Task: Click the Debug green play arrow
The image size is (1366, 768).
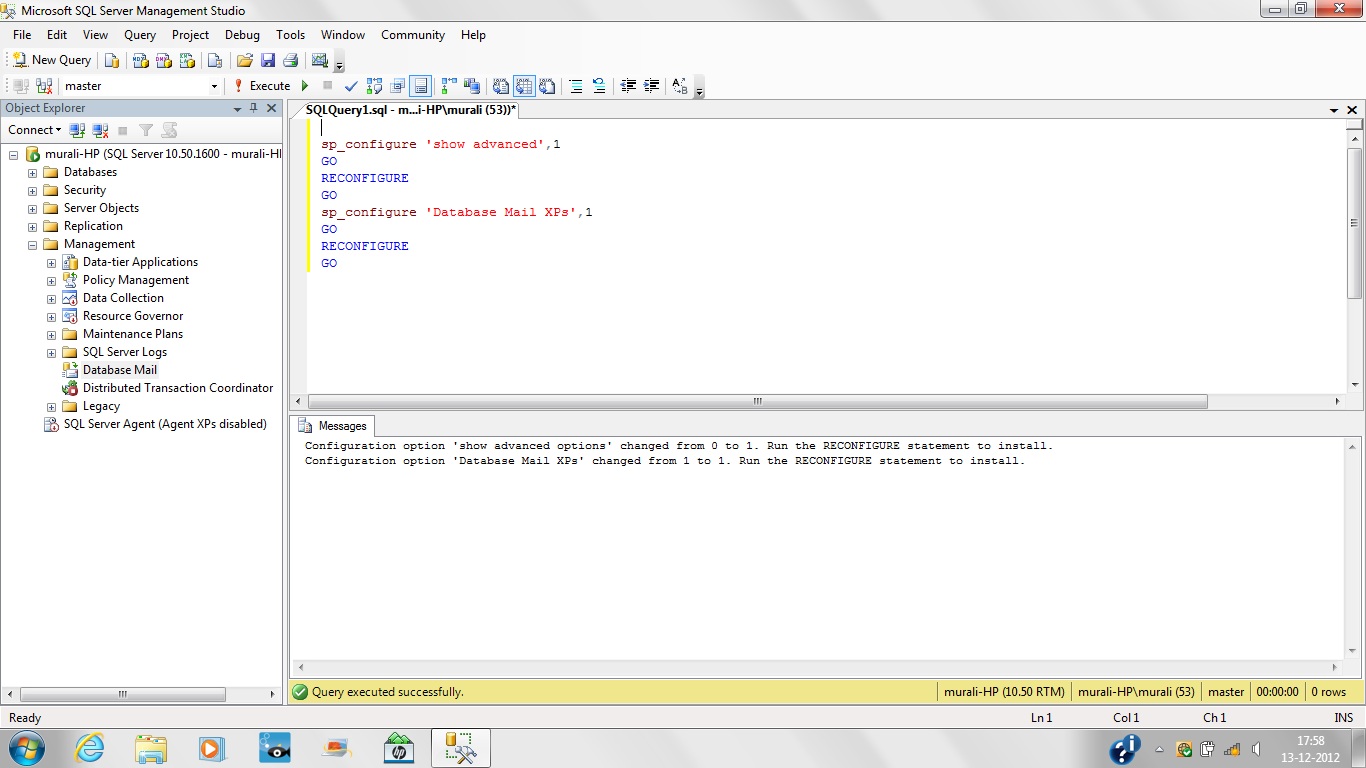Action: 305,86
